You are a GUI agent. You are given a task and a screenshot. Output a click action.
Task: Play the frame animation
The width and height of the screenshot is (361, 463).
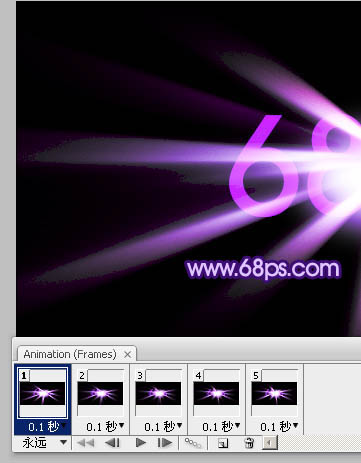click(141, 443)
